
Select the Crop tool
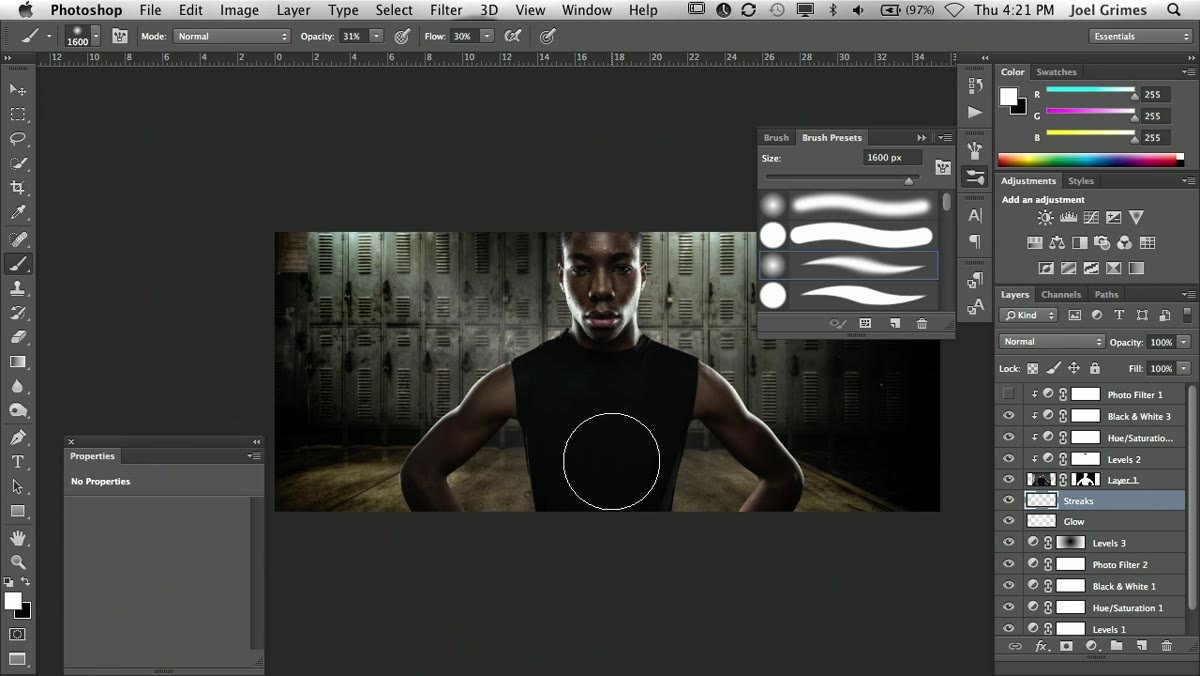(x=18, y=188)
